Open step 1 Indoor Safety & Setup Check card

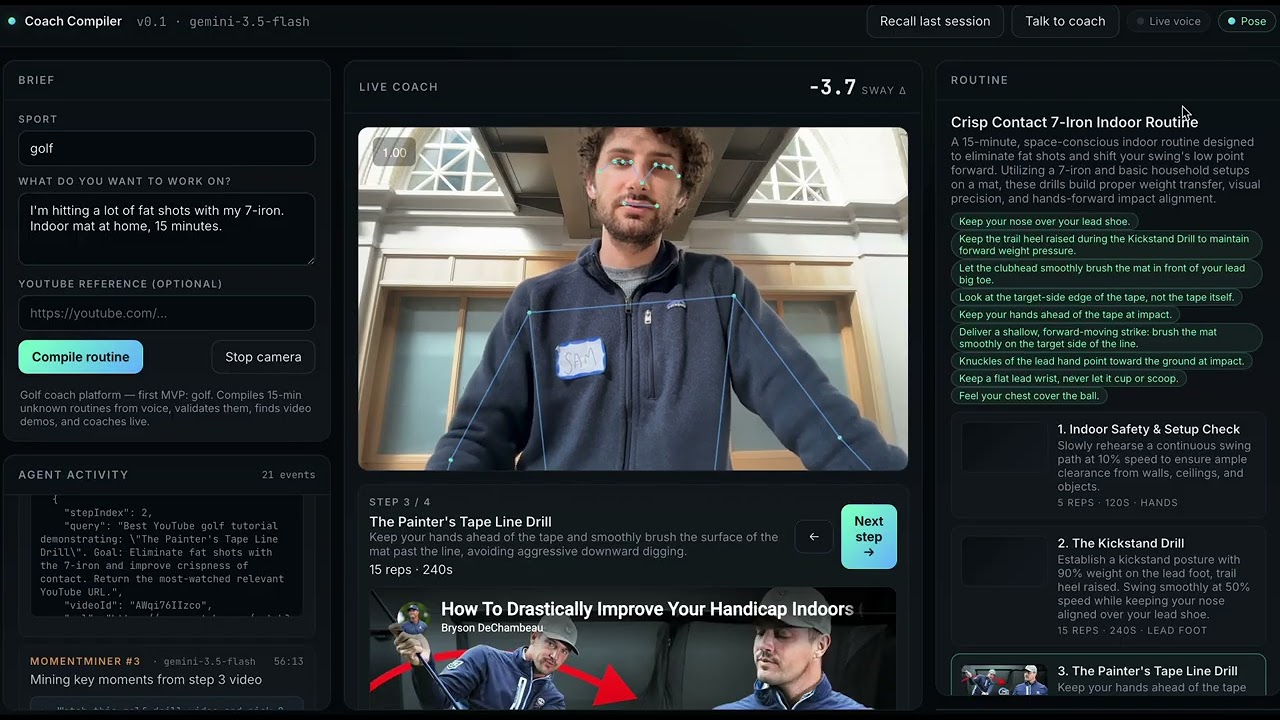1108,465
